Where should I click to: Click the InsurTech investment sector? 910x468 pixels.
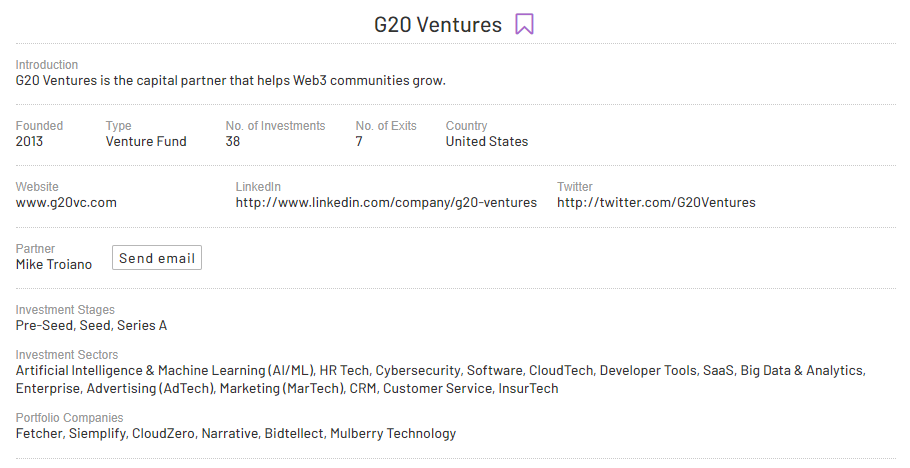[528, 388]
